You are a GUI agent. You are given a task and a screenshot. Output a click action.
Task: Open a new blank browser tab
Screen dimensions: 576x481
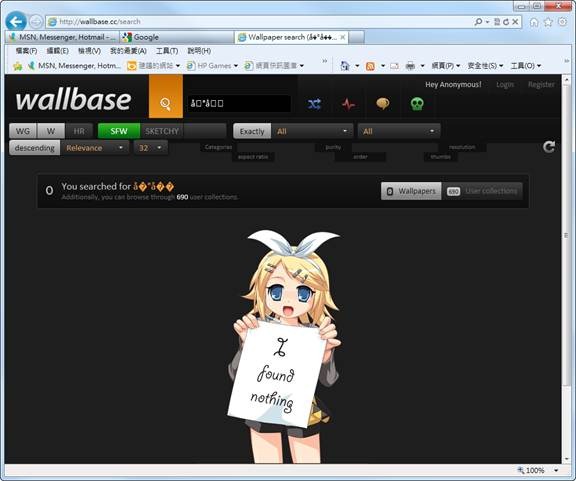point(356,37)
